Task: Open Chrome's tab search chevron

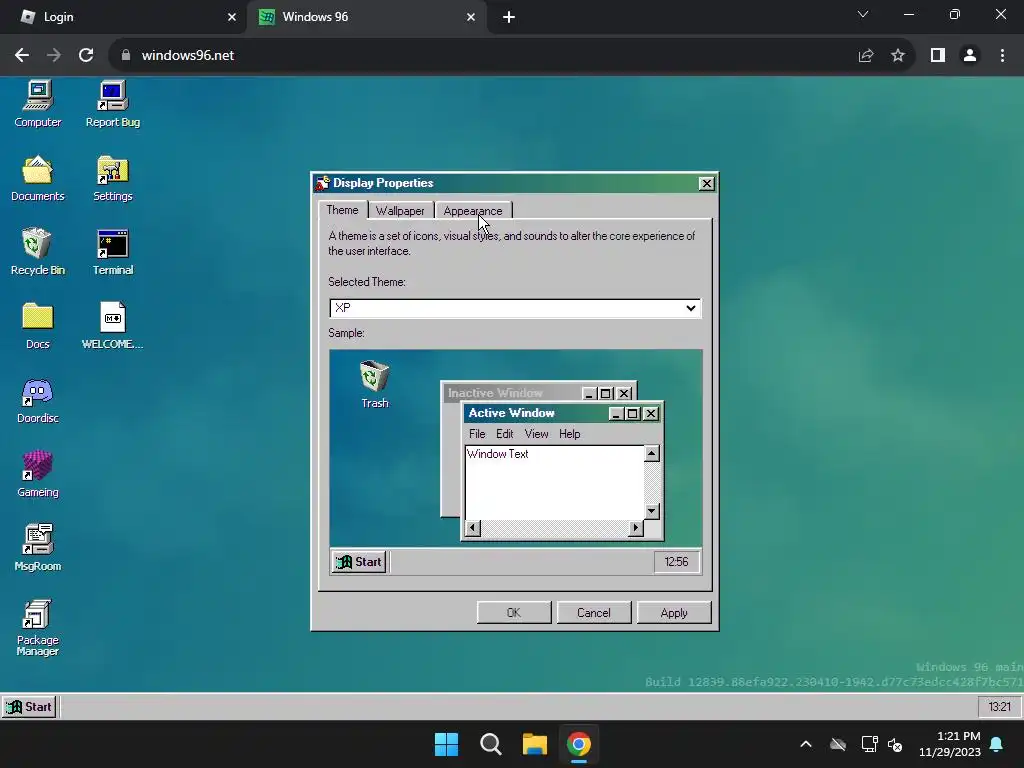Action: tap(863, 14)
